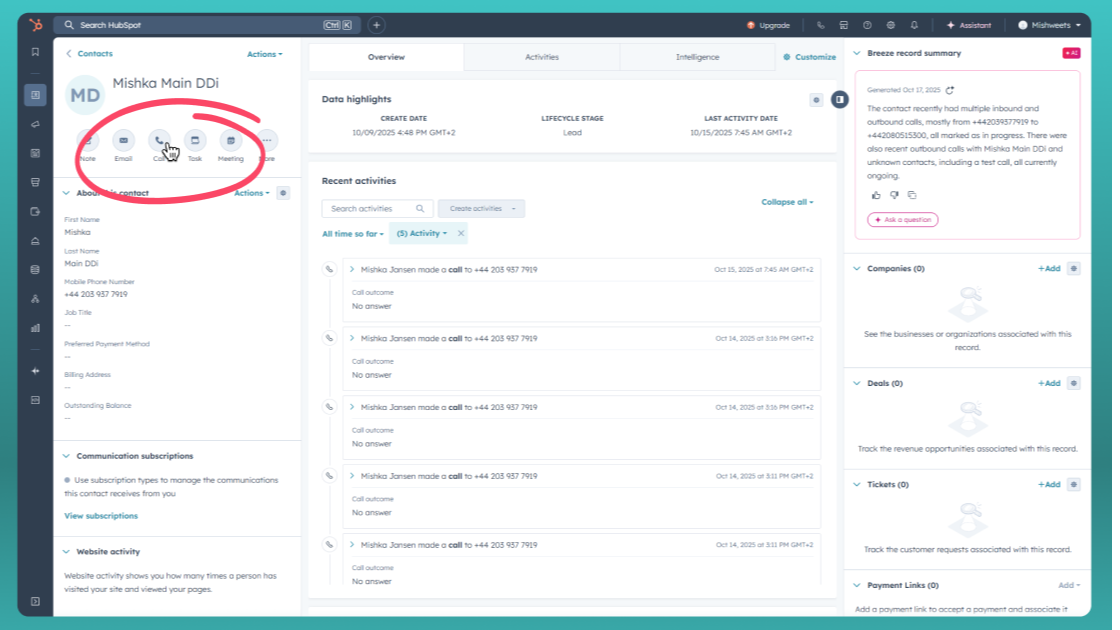The width and height of the screenshot is (1120, 630).
Task: Collapse the About this contact section
Action: click(67, 193)
